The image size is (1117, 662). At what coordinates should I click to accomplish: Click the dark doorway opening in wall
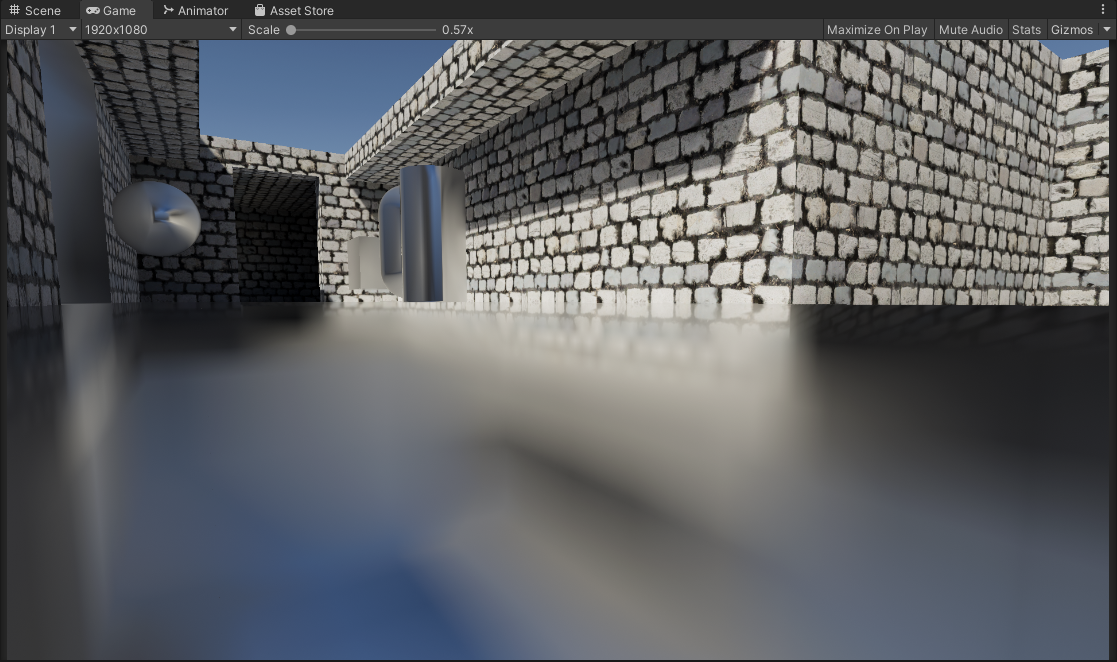pyautogui.click(x=277, y=240)
